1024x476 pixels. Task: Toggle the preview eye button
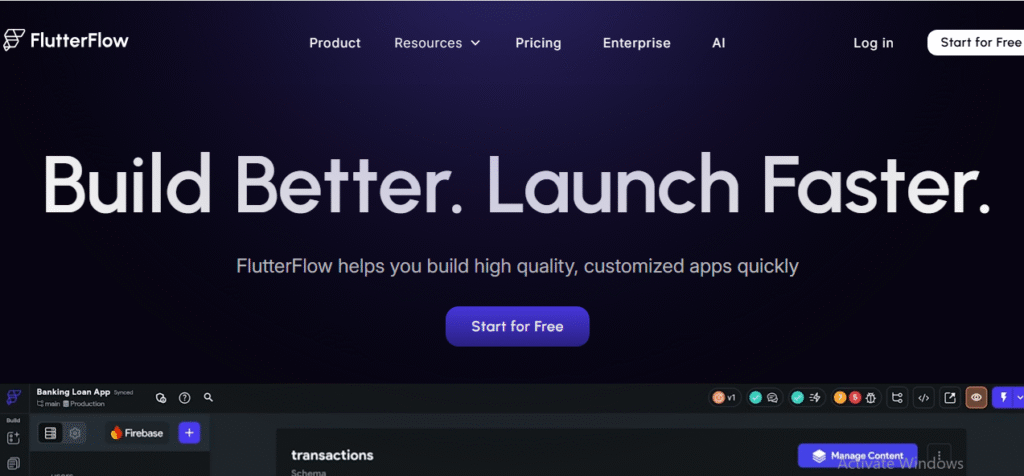point(976,398)
